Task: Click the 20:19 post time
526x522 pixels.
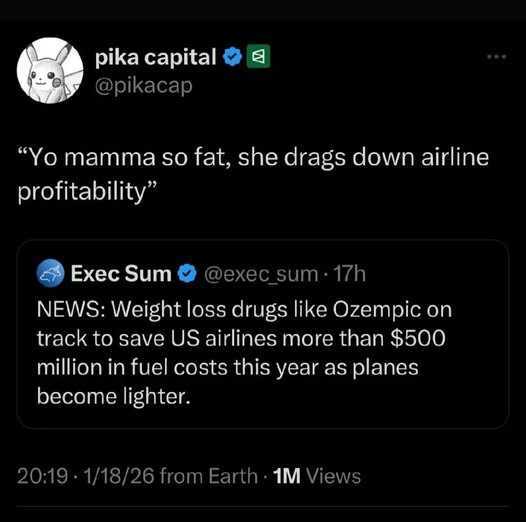Action: tap(43, 476)
